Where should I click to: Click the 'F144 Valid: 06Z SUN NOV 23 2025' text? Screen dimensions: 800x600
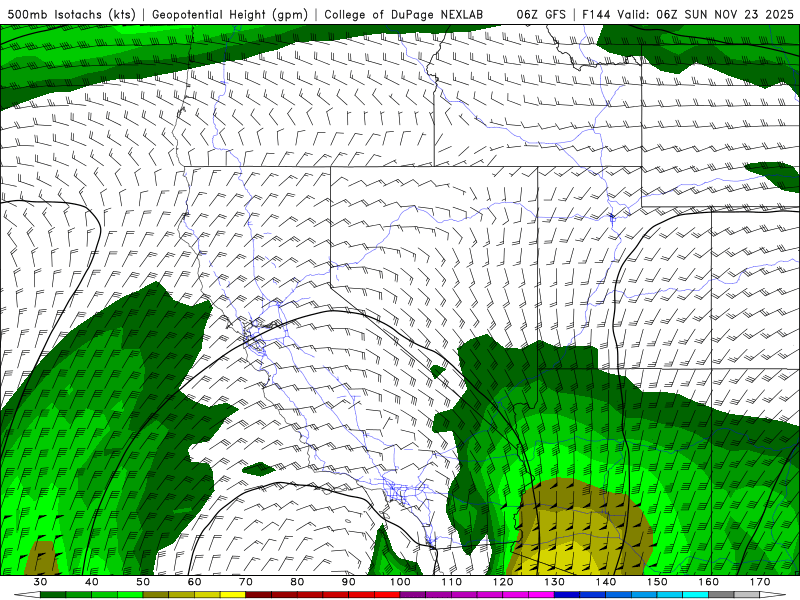tap(688, 14)
